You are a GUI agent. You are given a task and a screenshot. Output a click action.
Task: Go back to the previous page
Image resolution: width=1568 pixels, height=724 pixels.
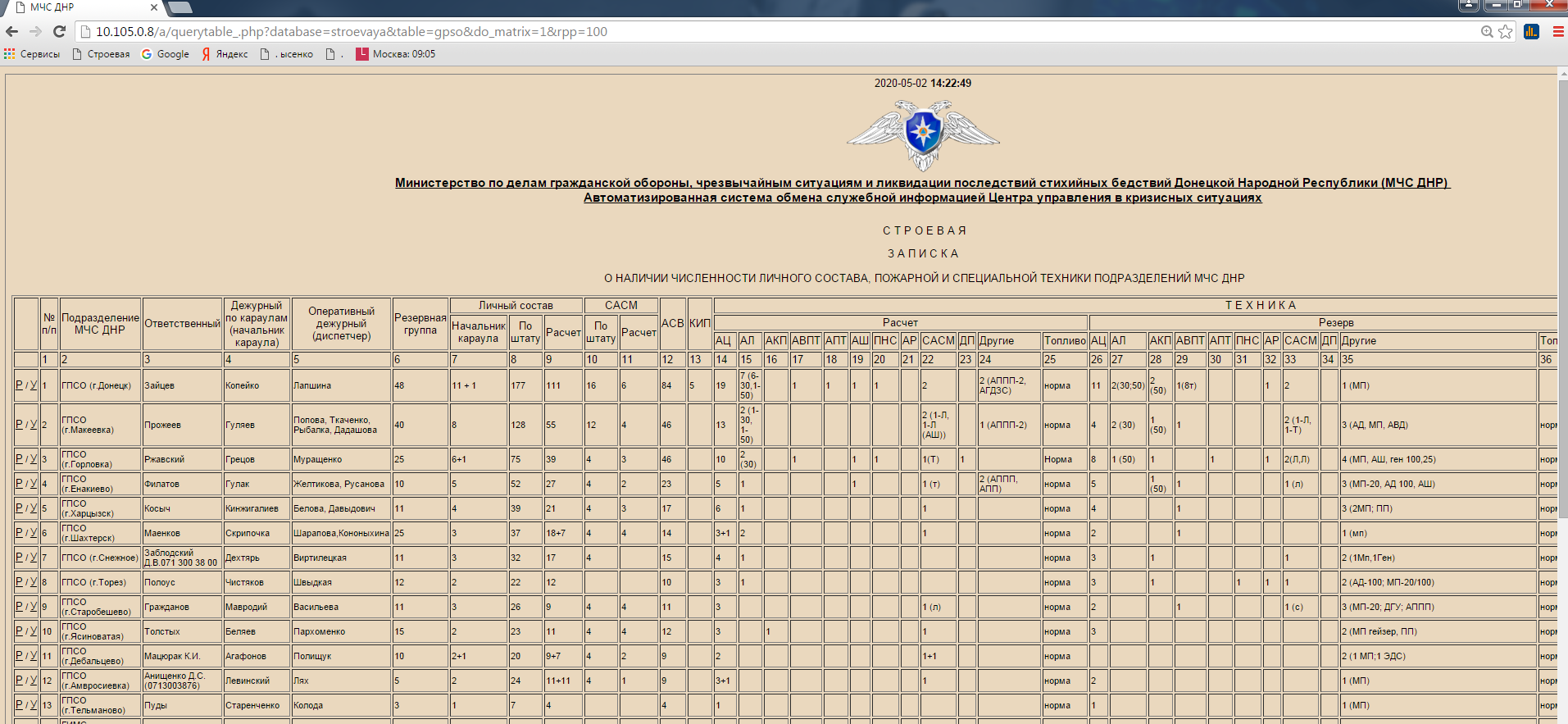[11, 32]
